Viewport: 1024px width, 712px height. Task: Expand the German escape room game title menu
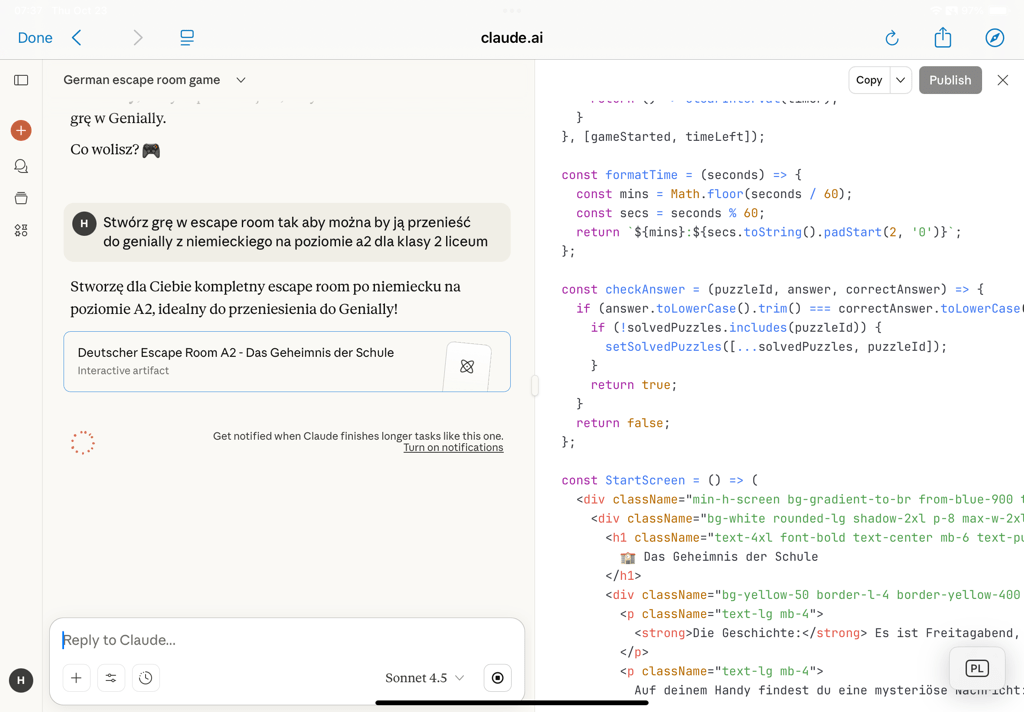pos(241,80)
